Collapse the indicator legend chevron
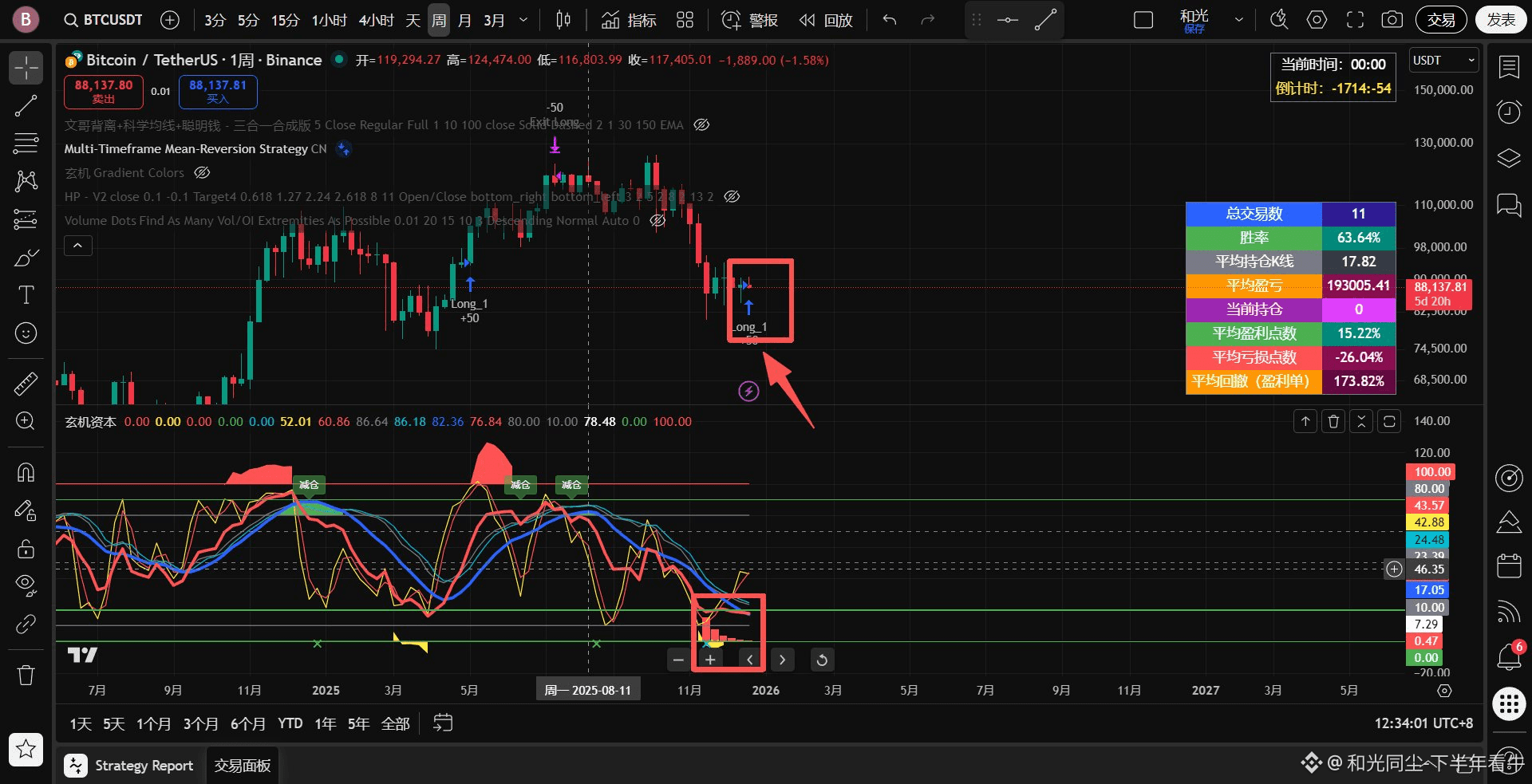The image size is (1532, 784). (x=78, y=246)
